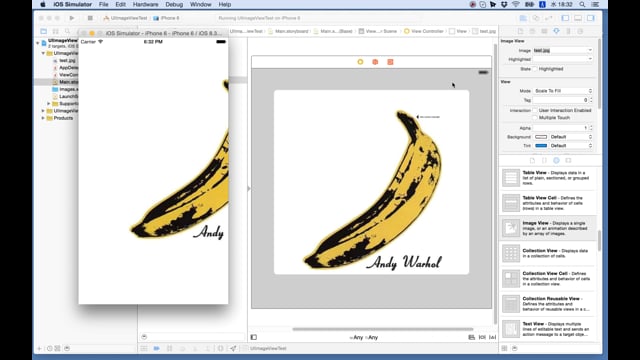Open the Attributes inspector tab
This screenshot has width=640, height=360.
tap(556, 31)
